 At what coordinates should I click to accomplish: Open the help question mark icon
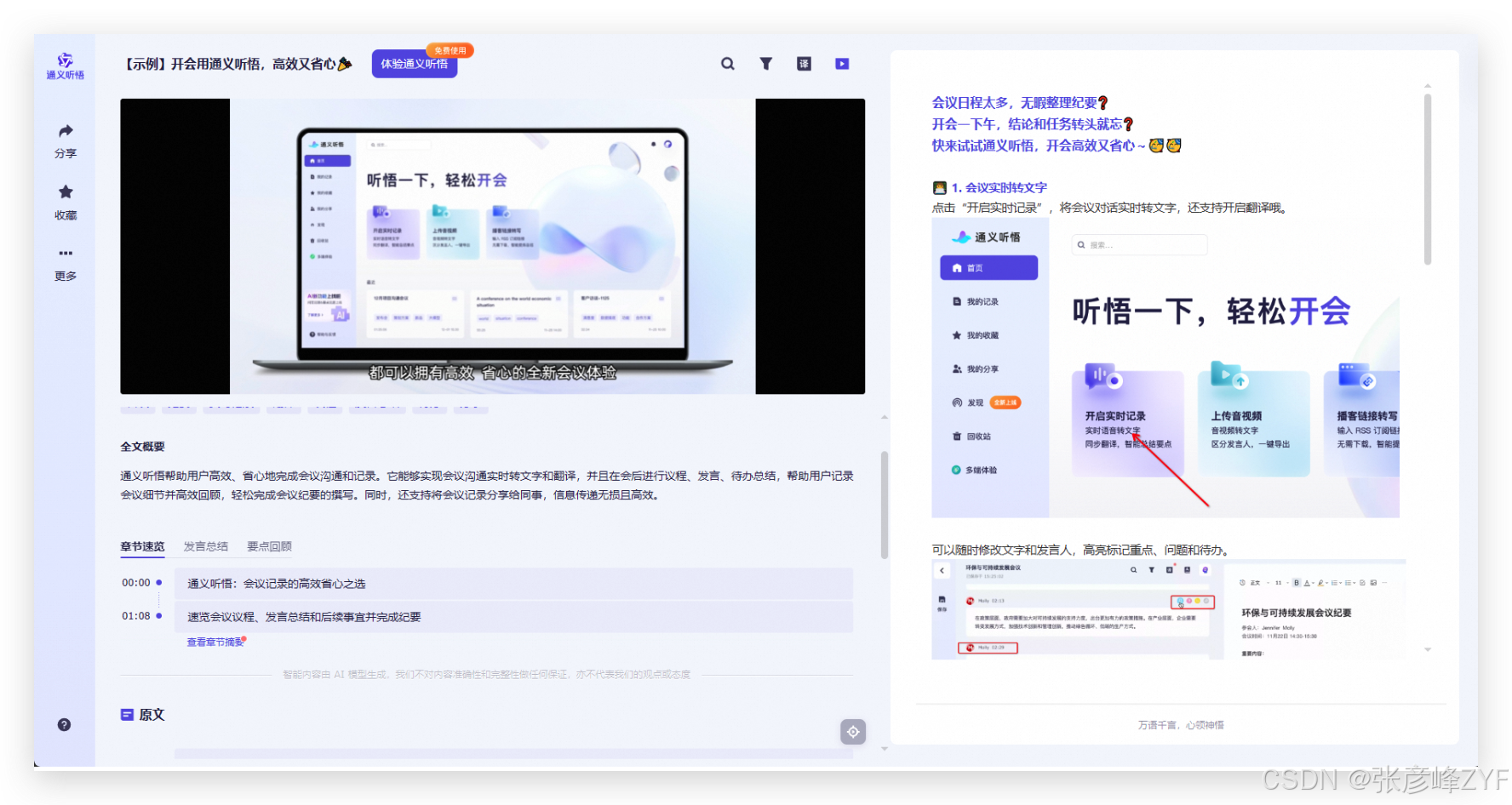pos(64,725)
